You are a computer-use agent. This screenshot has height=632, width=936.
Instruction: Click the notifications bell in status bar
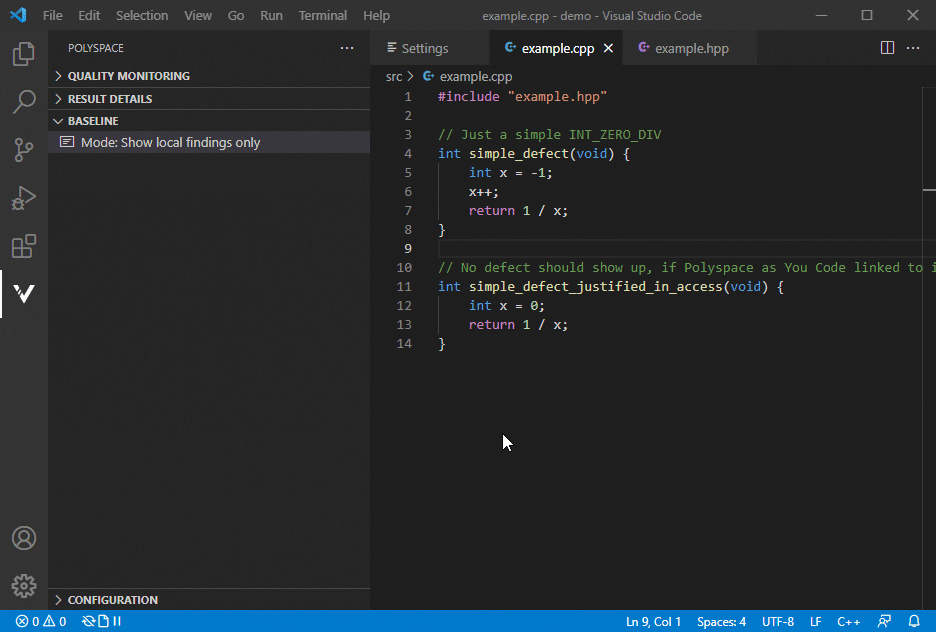tap(913, 621)
